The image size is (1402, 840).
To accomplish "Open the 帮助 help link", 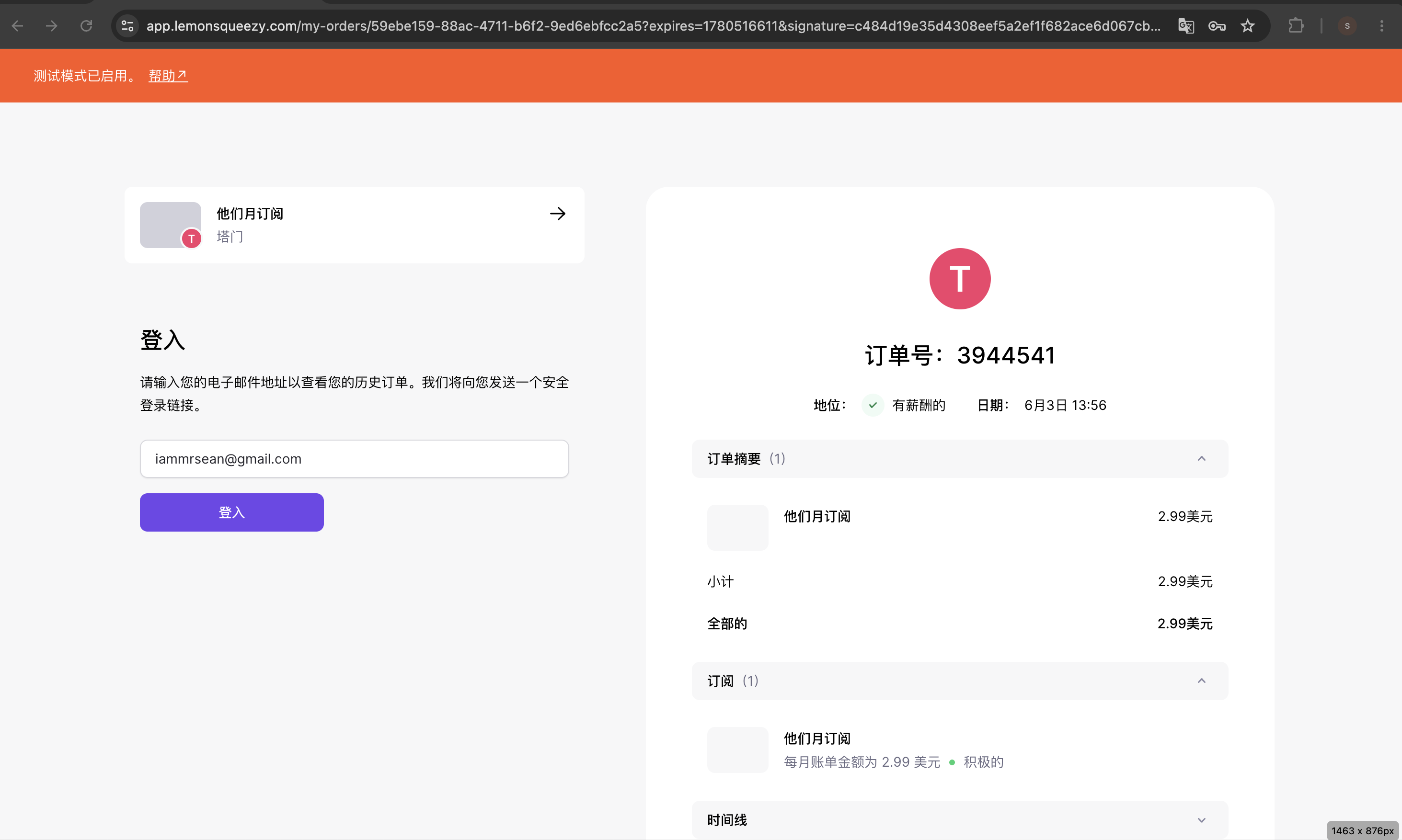I will (168, 75).
